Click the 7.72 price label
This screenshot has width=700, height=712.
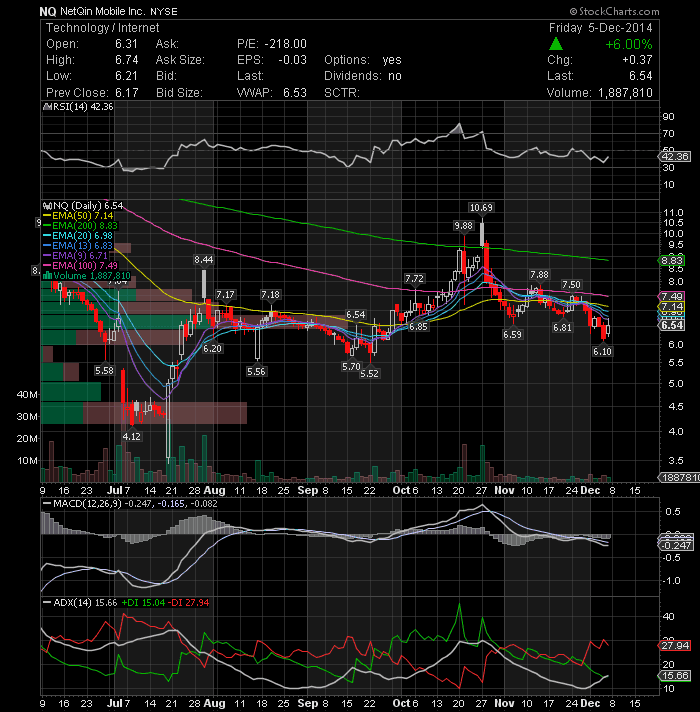(414, 278)
